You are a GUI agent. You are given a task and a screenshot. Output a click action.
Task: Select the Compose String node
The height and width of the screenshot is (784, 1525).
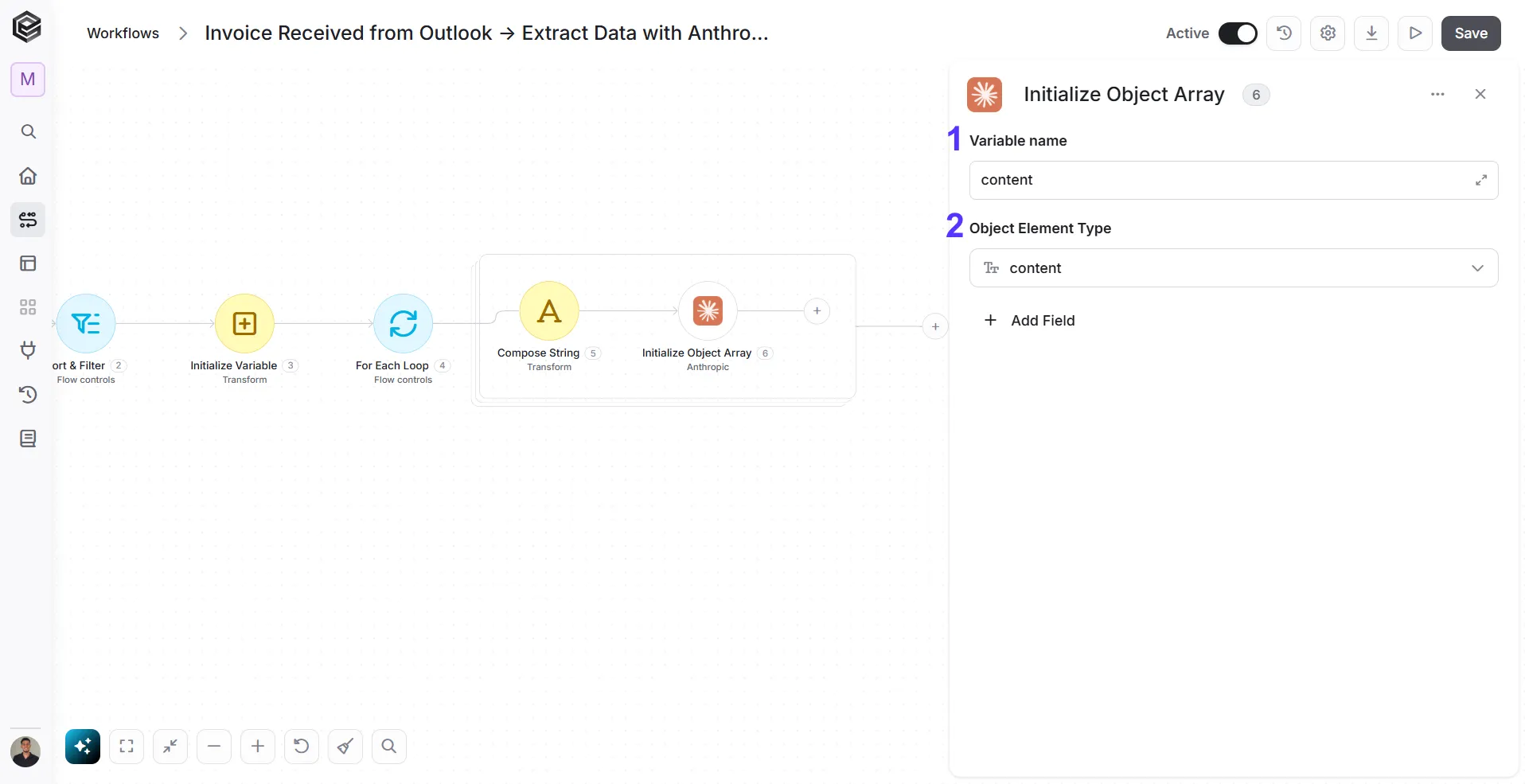click(x=549, y=311)
